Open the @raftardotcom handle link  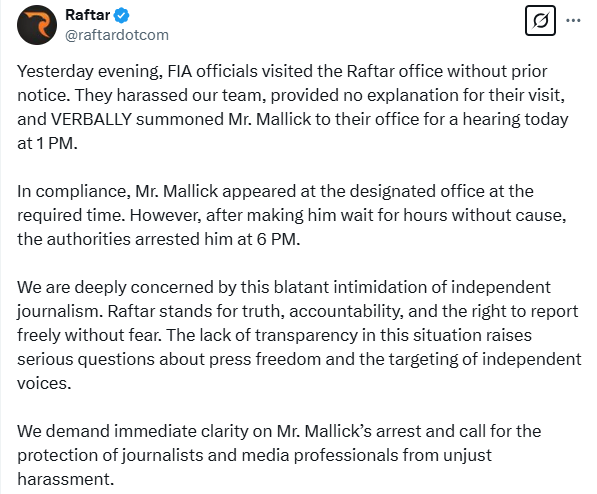[117, 35]
